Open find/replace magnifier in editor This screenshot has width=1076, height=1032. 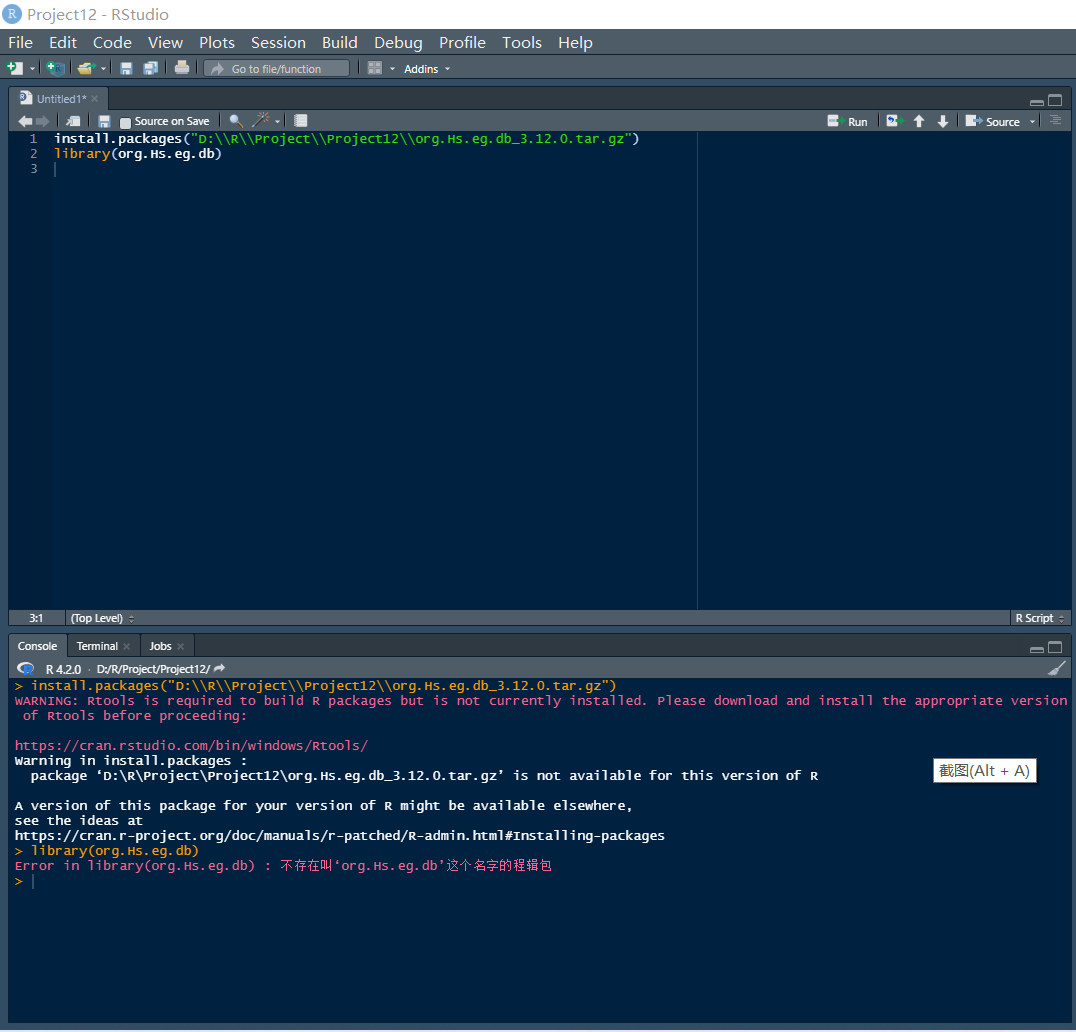tap(236, 121)
